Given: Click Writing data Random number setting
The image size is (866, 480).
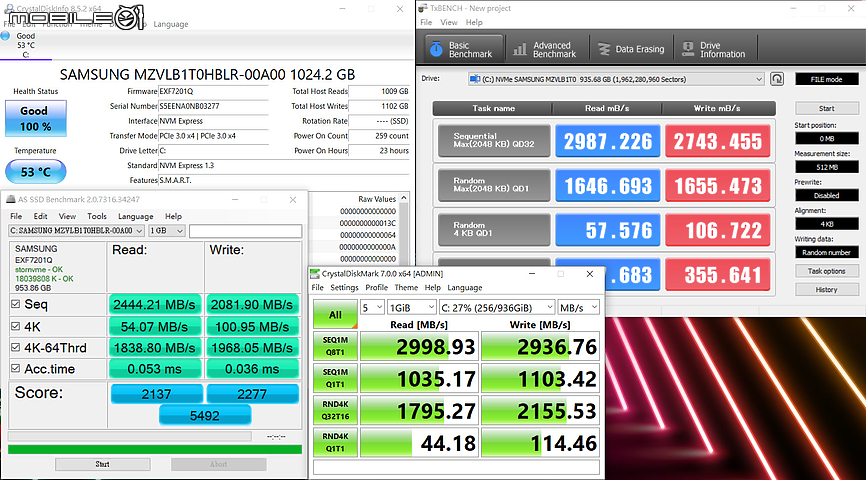Looking at the screenshot, I should [x=827, y=252].
